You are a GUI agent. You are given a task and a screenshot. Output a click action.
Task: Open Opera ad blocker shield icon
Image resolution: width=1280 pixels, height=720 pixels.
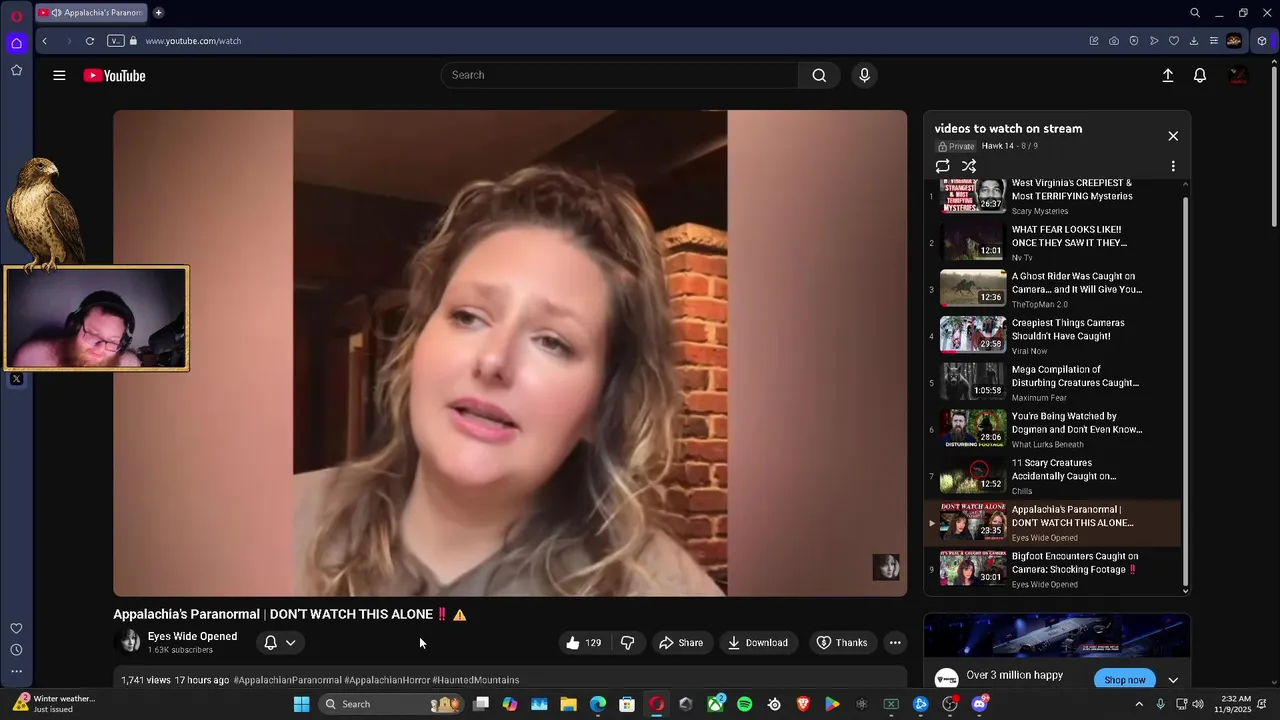1134,41
